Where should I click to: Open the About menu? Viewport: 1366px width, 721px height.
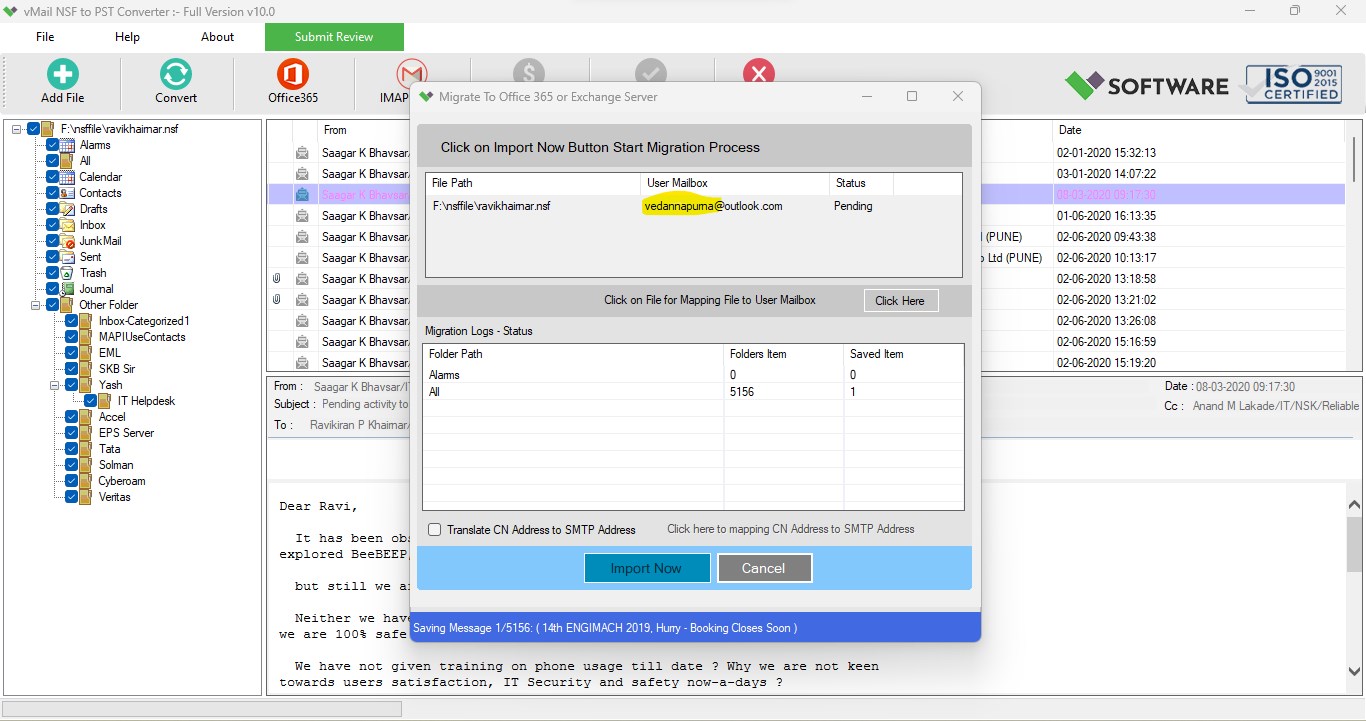coord(217,37)
